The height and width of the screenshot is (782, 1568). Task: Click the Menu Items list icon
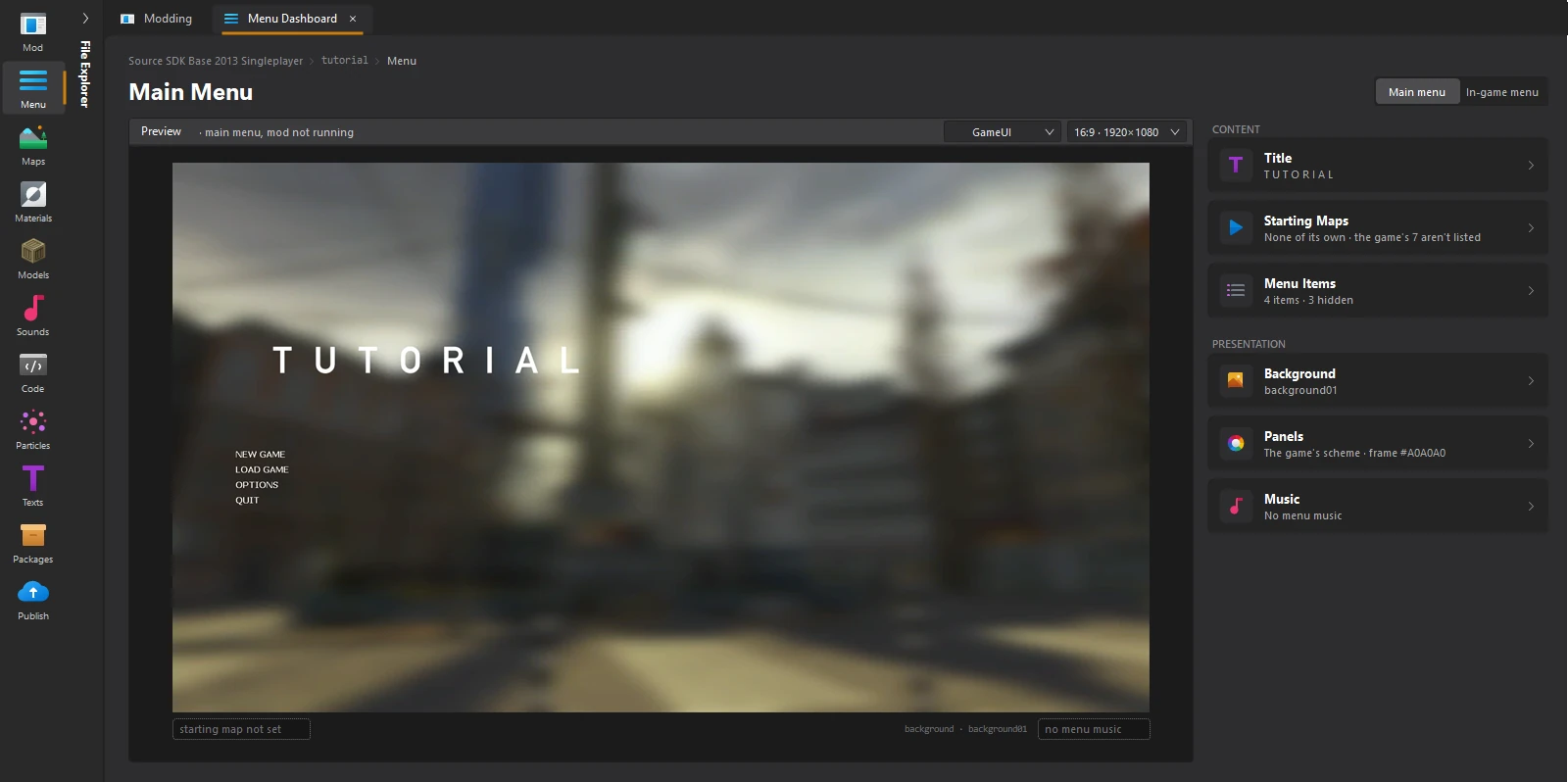pos(1236,291)
